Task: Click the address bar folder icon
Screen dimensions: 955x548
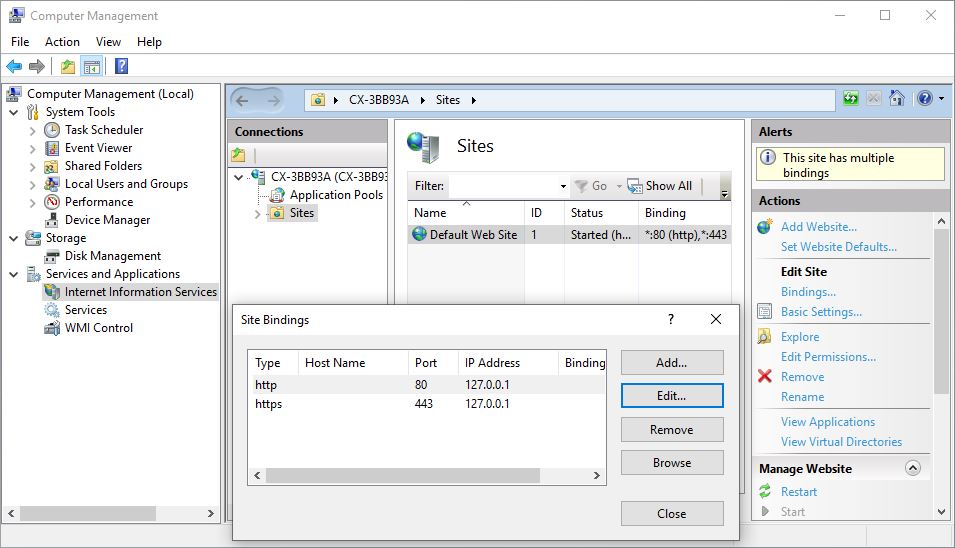Action: [318, 100]
